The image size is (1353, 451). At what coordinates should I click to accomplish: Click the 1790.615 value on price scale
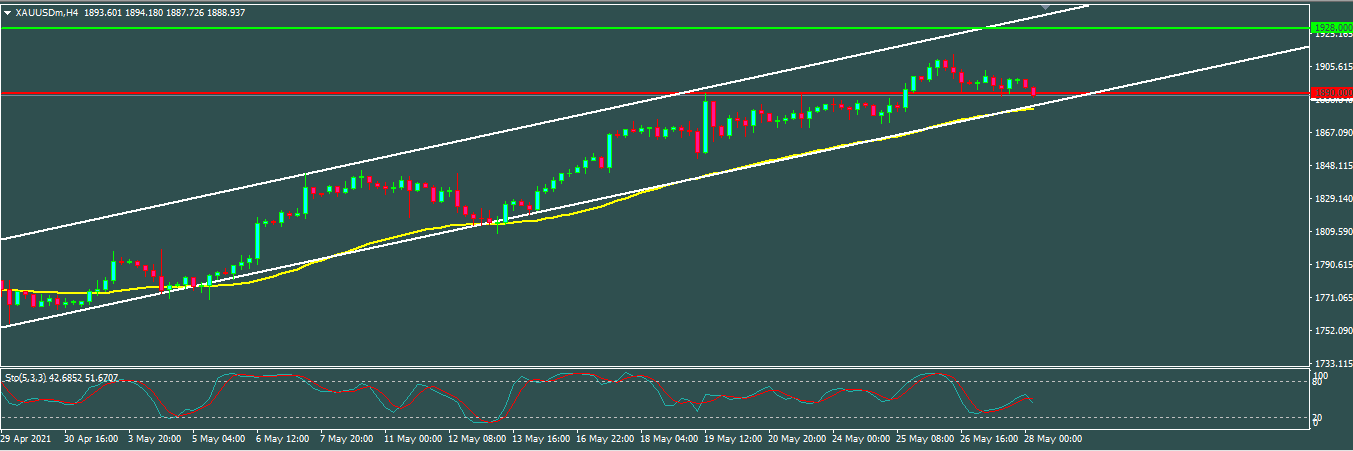pos(1332,265)
